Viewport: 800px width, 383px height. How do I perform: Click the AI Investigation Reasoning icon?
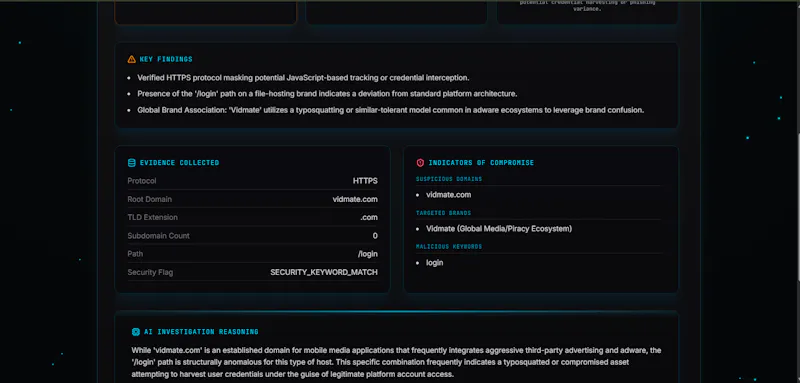click(136, 331)
